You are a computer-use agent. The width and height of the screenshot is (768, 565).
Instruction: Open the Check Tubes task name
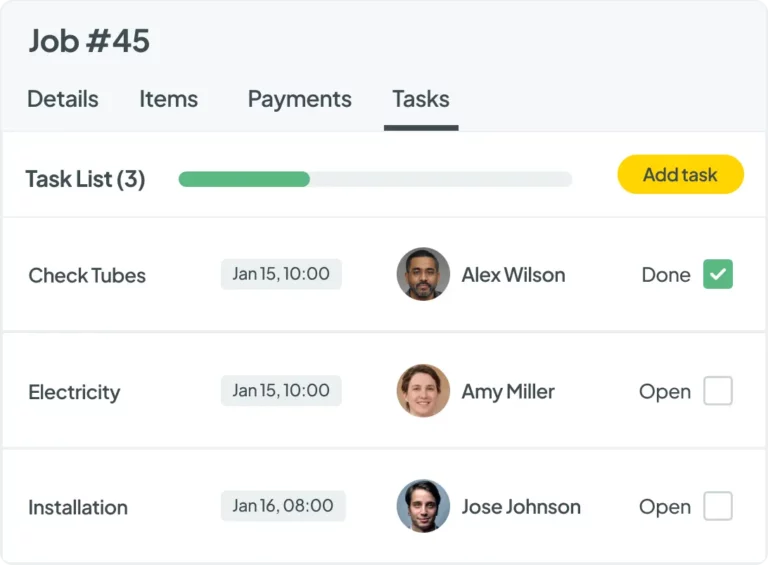(x=87, y=275)
